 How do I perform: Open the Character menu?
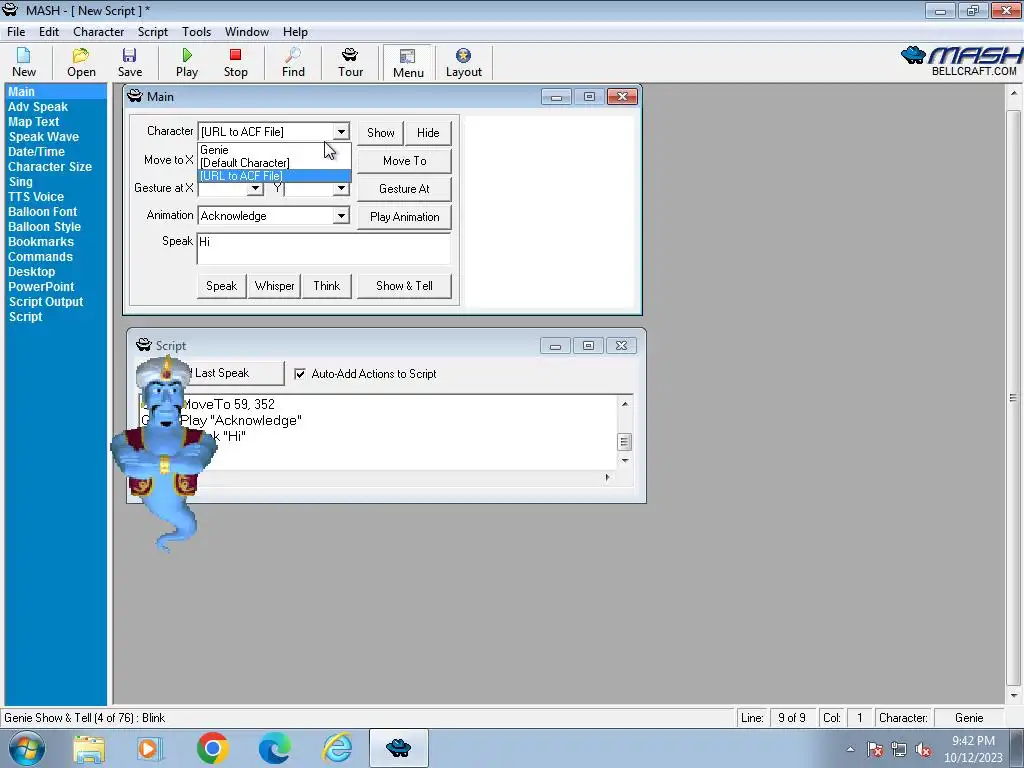coord(99,31)
